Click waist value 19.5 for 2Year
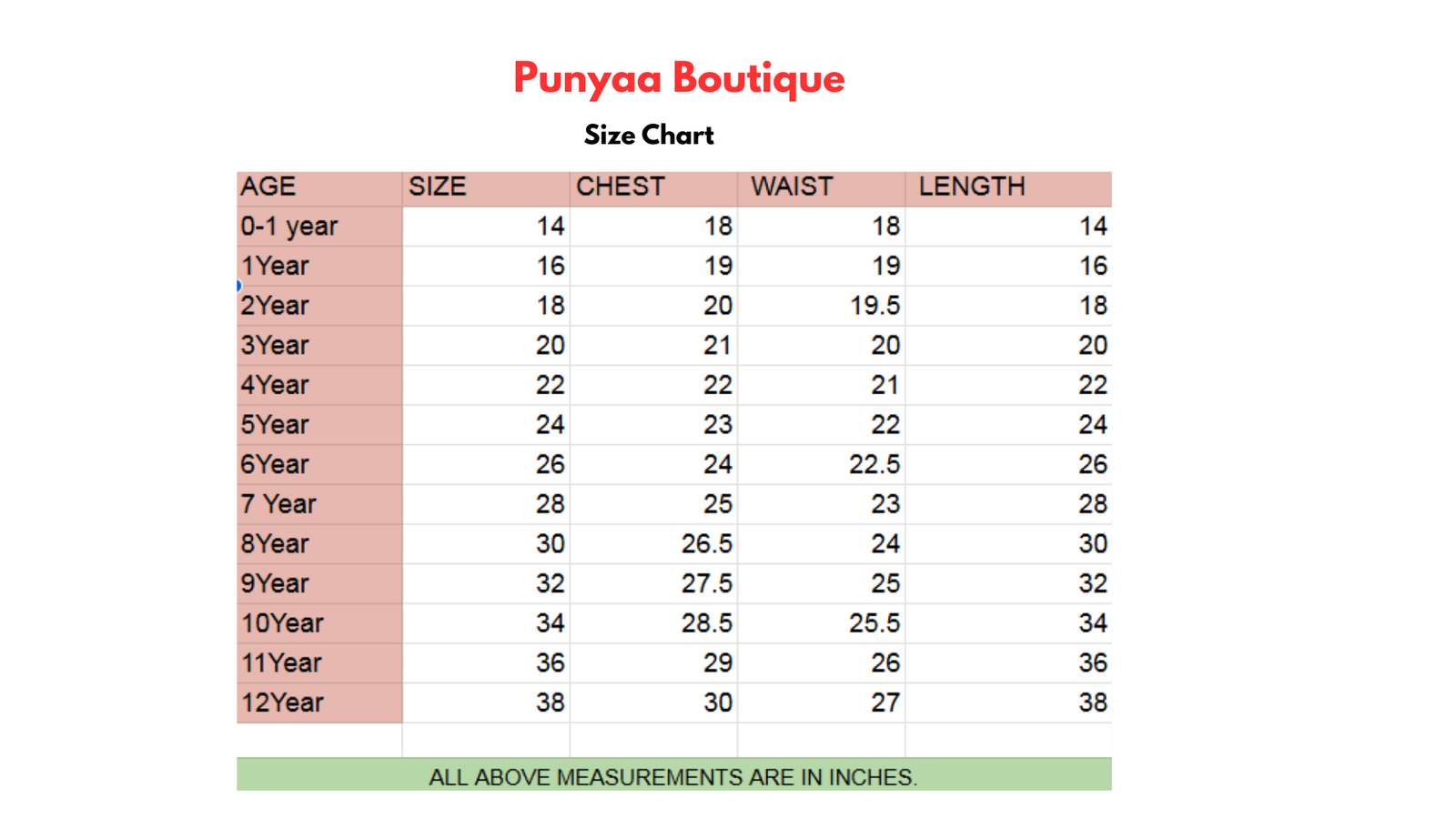 click(875, 306)
